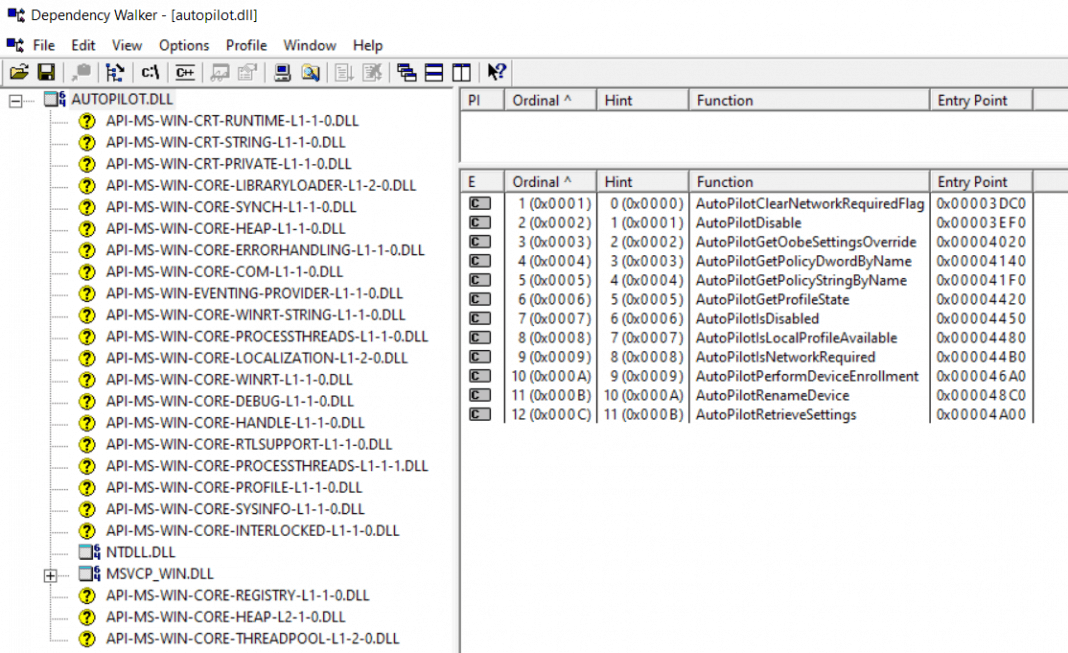Tile windows vertically via toolbar icon

coord(461,72)
